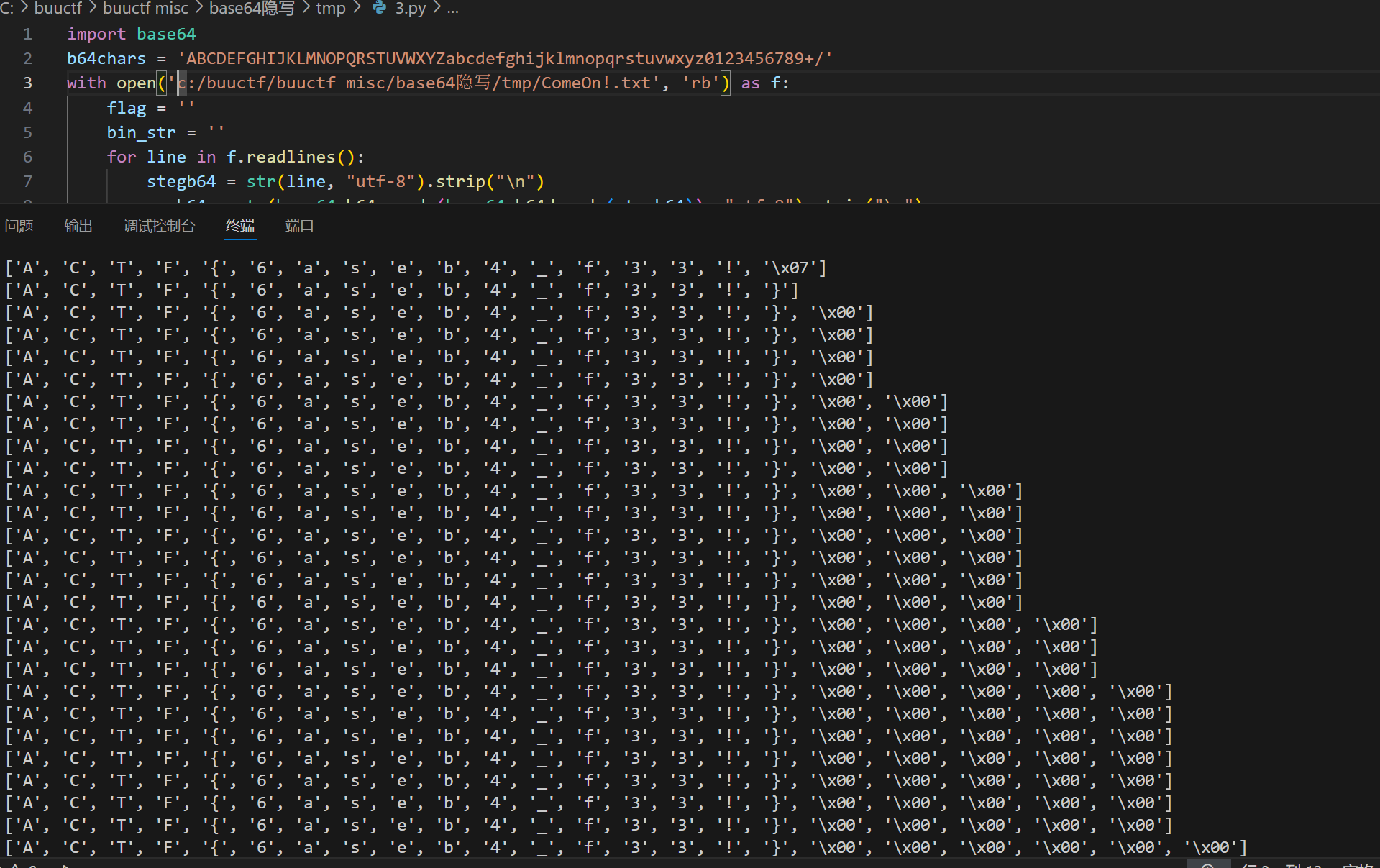This screenshot has height=868, width=1380.
Task: Click the base64 alphabet string literal
Action: click(505, 58)
